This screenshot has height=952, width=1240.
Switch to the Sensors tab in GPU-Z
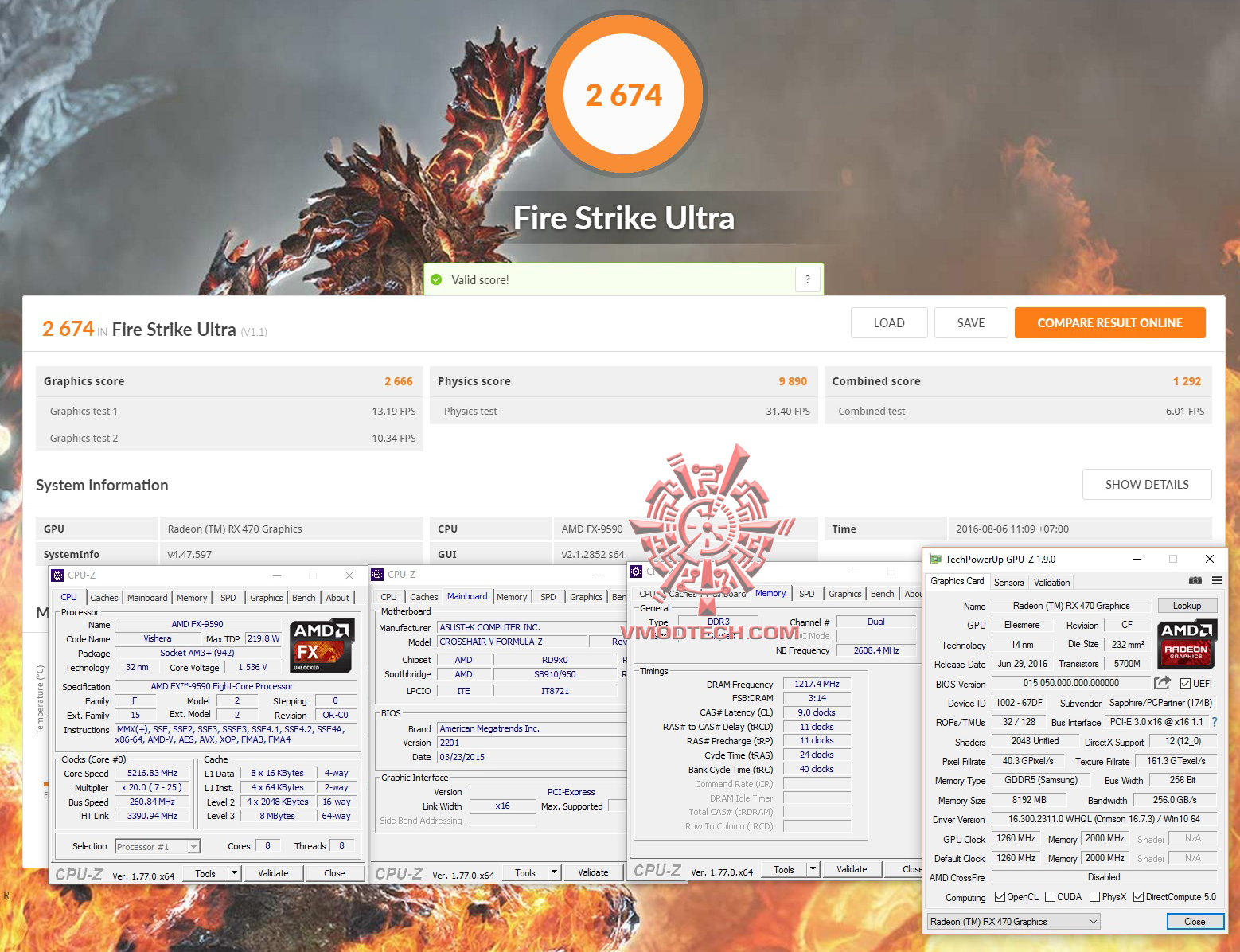tap(1008, 582)
